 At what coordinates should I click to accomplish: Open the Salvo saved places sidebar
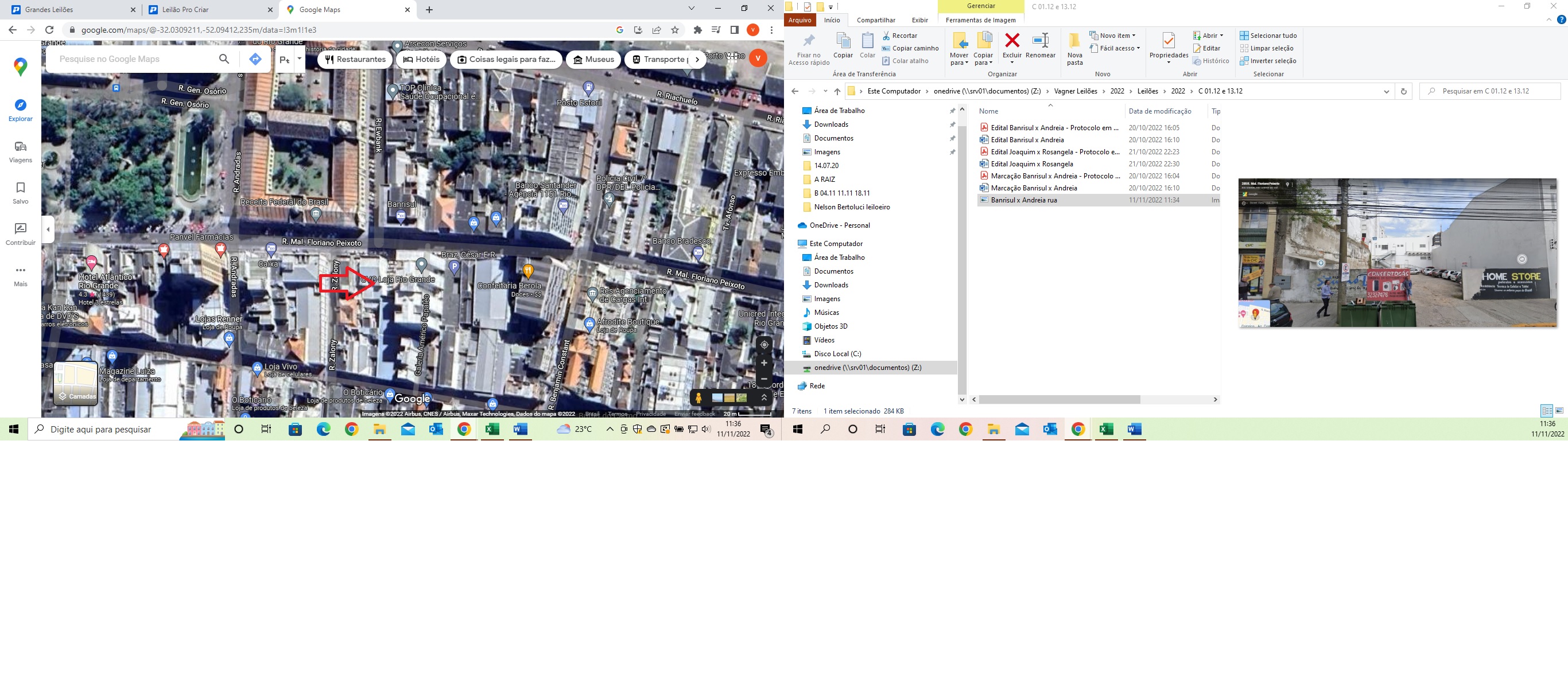pos(20,192)
